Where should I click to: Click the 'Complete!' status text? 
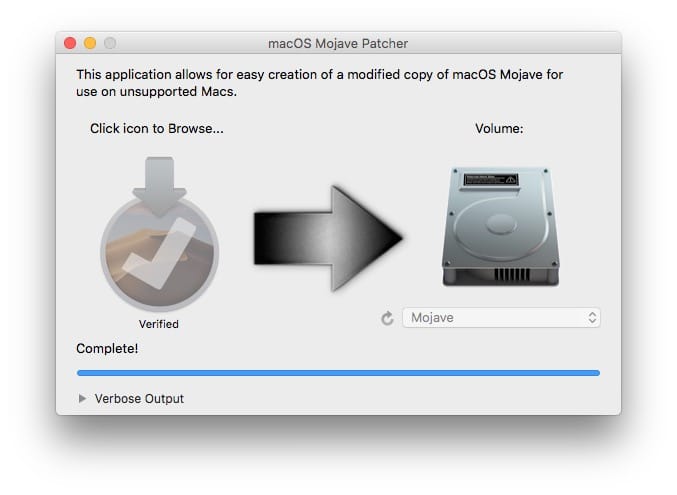[107, 349]
